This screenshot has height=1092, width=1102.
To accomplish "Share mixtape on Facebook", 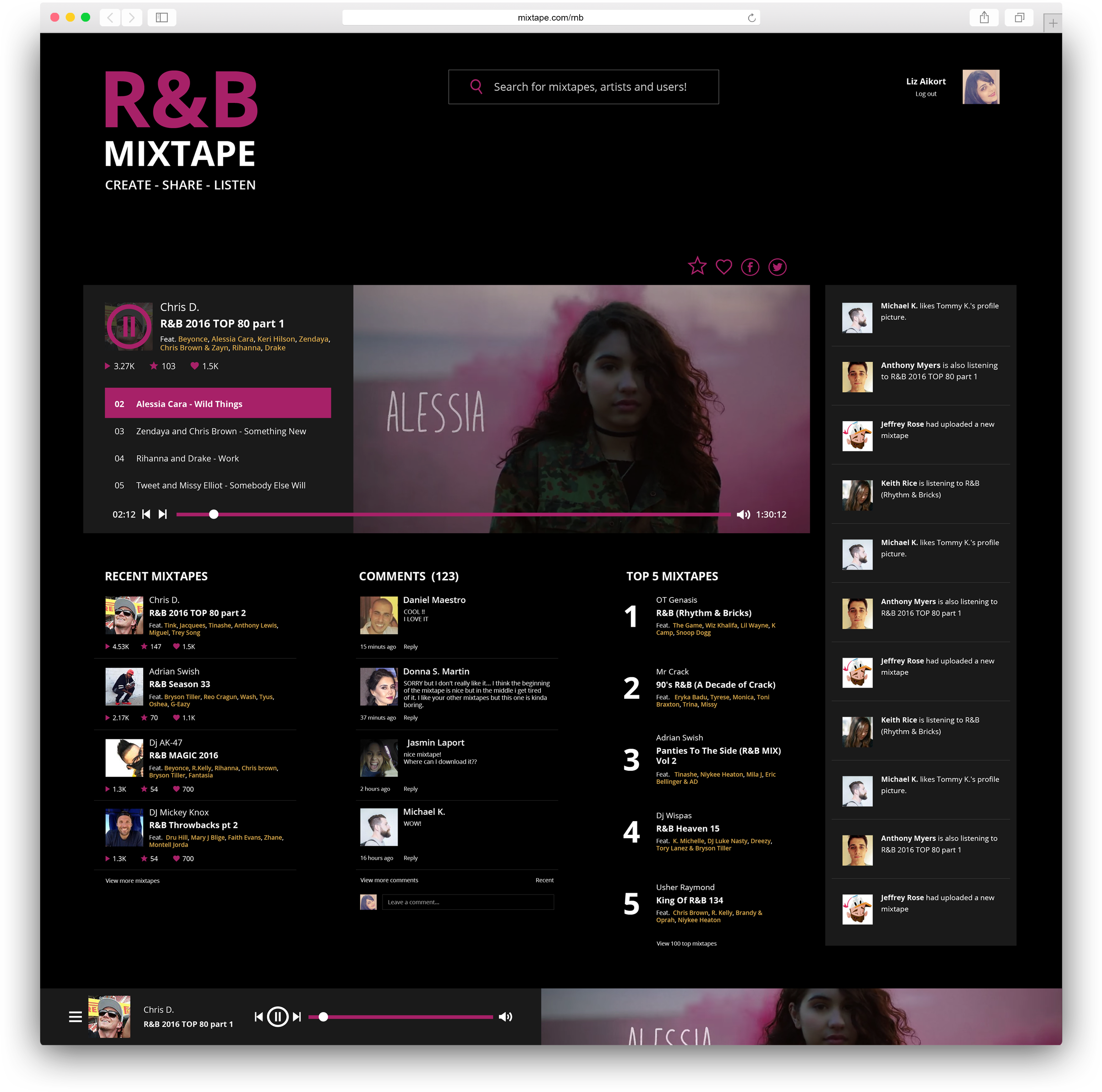I will pos(750,267).
